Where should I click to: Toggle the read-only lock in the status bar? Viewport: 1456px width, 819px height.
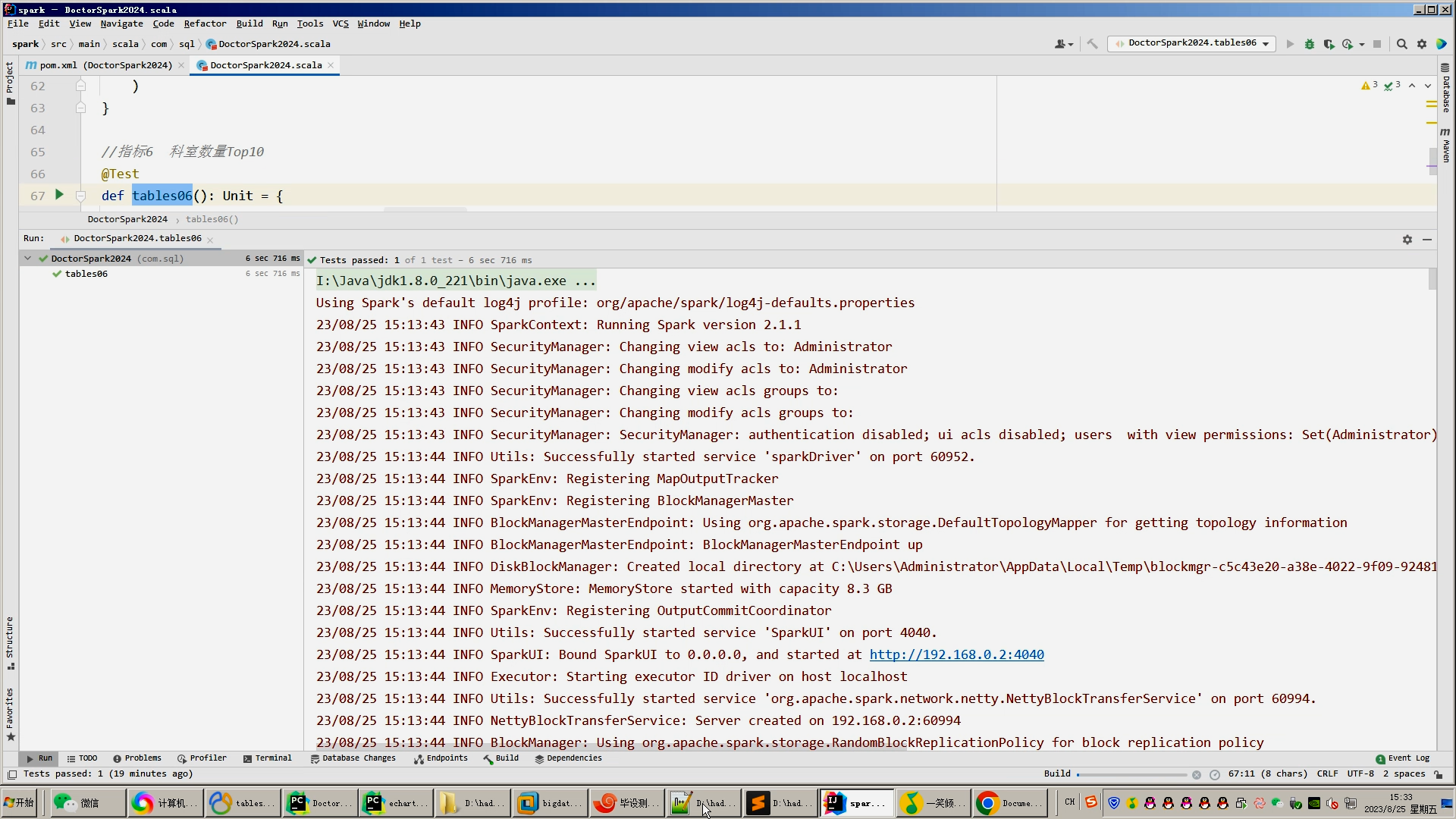1439,774
